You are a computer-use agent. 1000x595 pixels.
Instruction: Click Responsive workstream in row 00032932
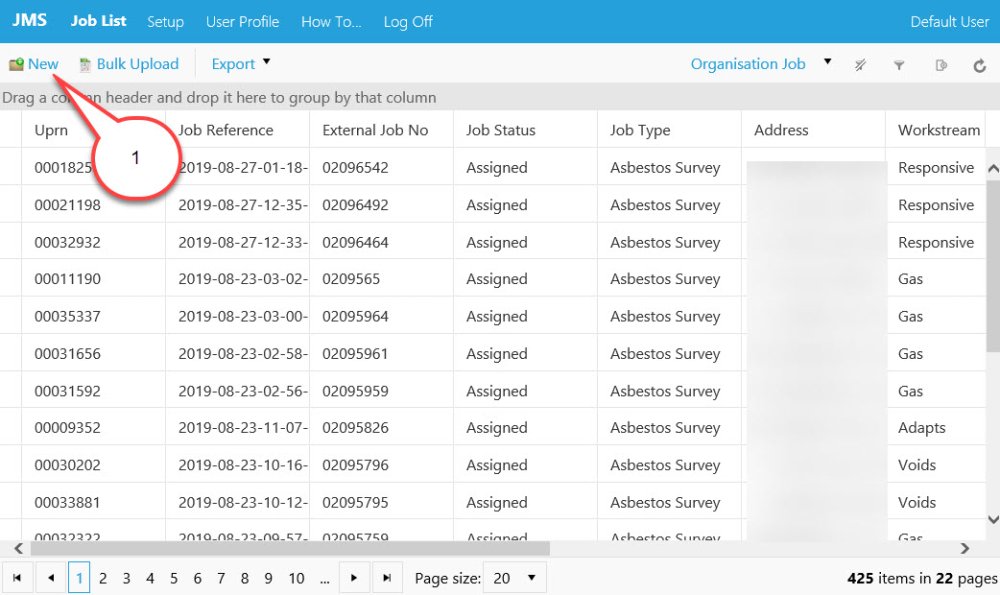point(936,243)
